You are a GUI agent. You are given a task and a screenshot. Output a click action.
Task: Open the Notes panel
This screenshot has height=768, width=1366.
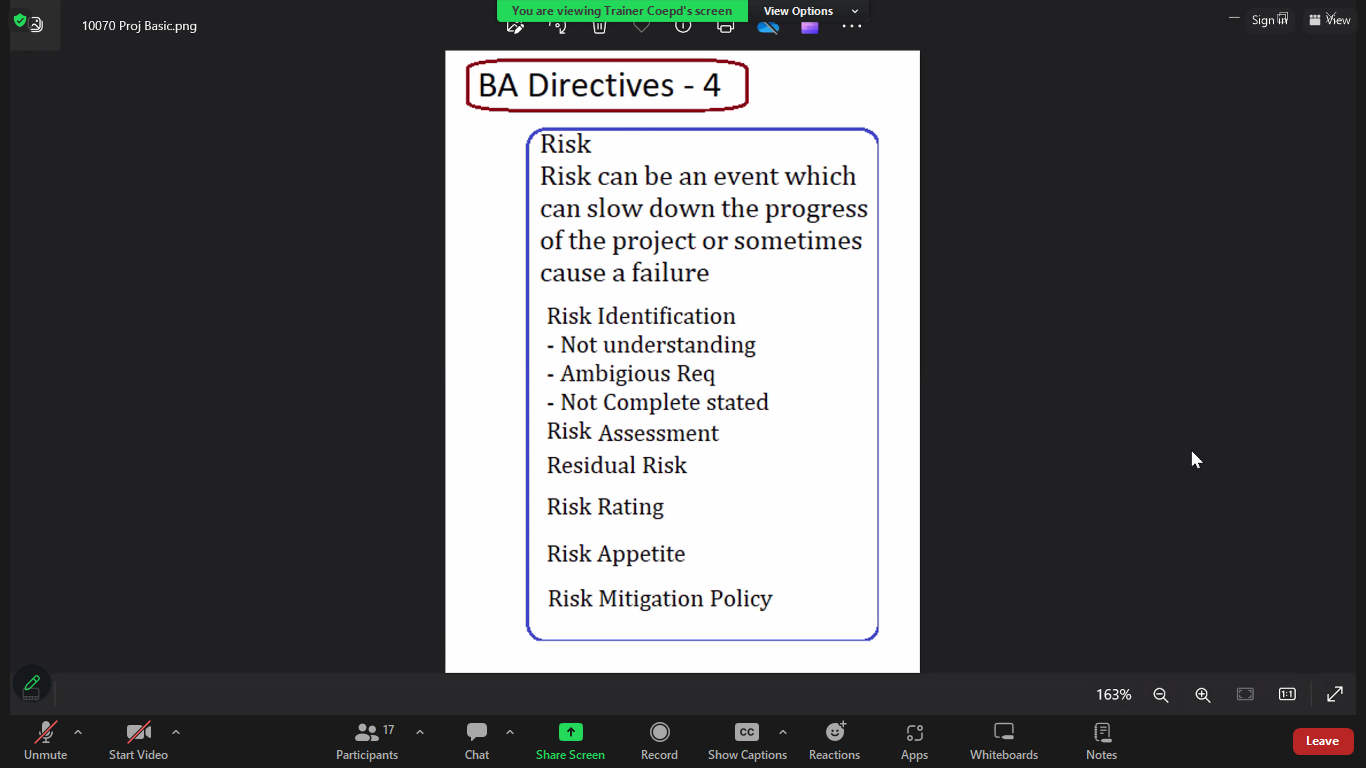[x=1101, y=741]
